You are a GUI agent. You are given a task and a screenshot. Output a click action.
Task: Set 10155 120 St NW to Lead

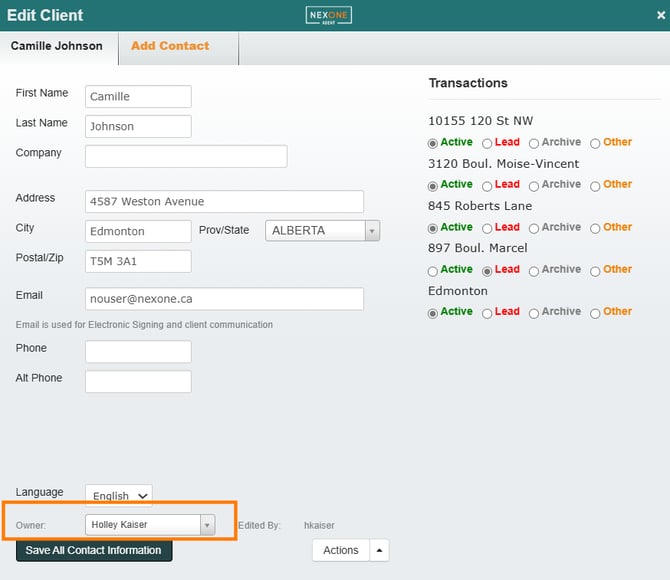[487, 143]
